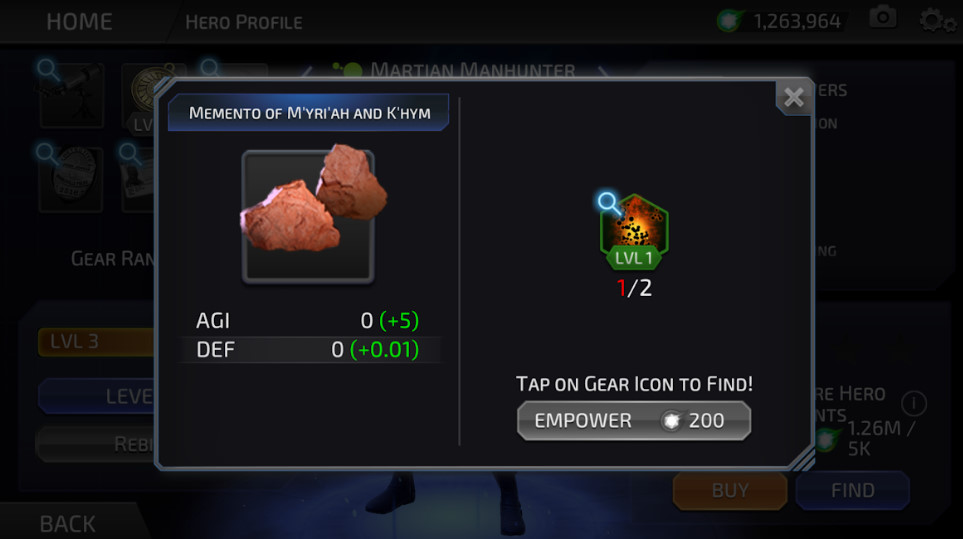963x539 pixels.
Task: Select the Martian Manhunter name header
Action: pos(473,70)
